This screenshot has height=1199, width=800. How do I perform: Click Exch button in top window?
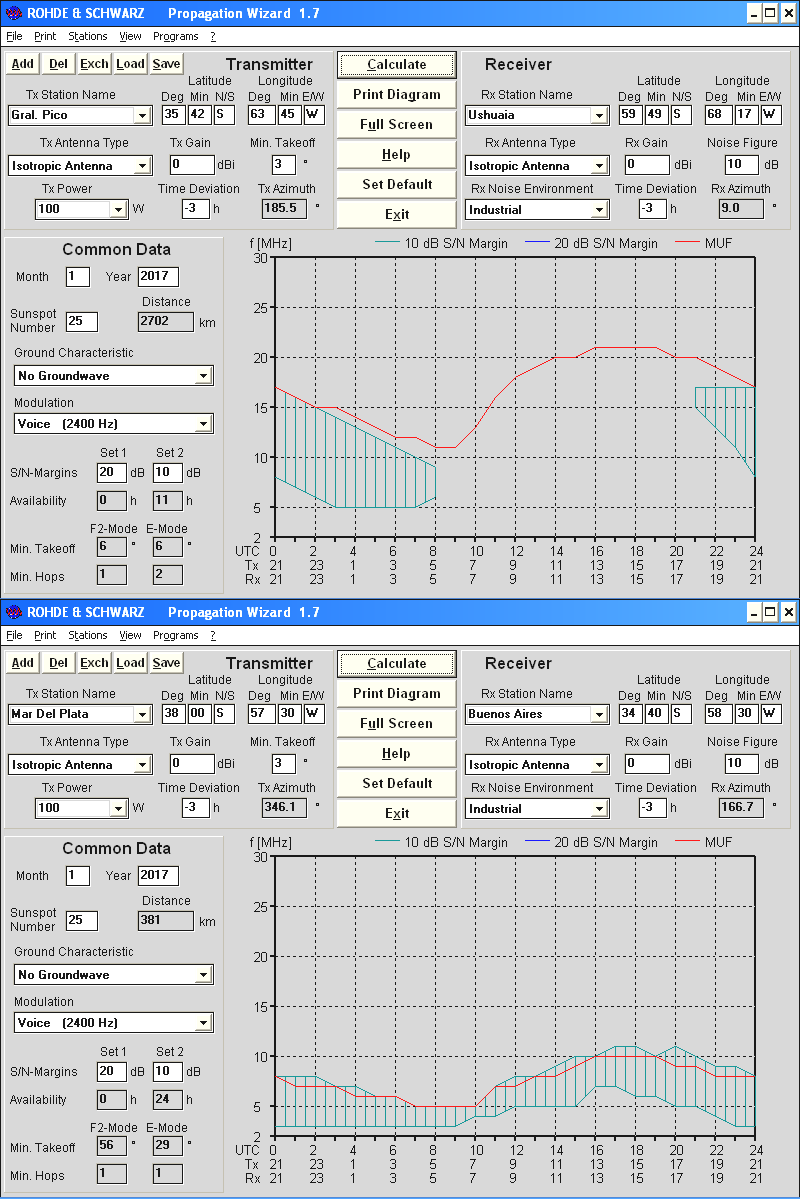(x=94, y=63)
